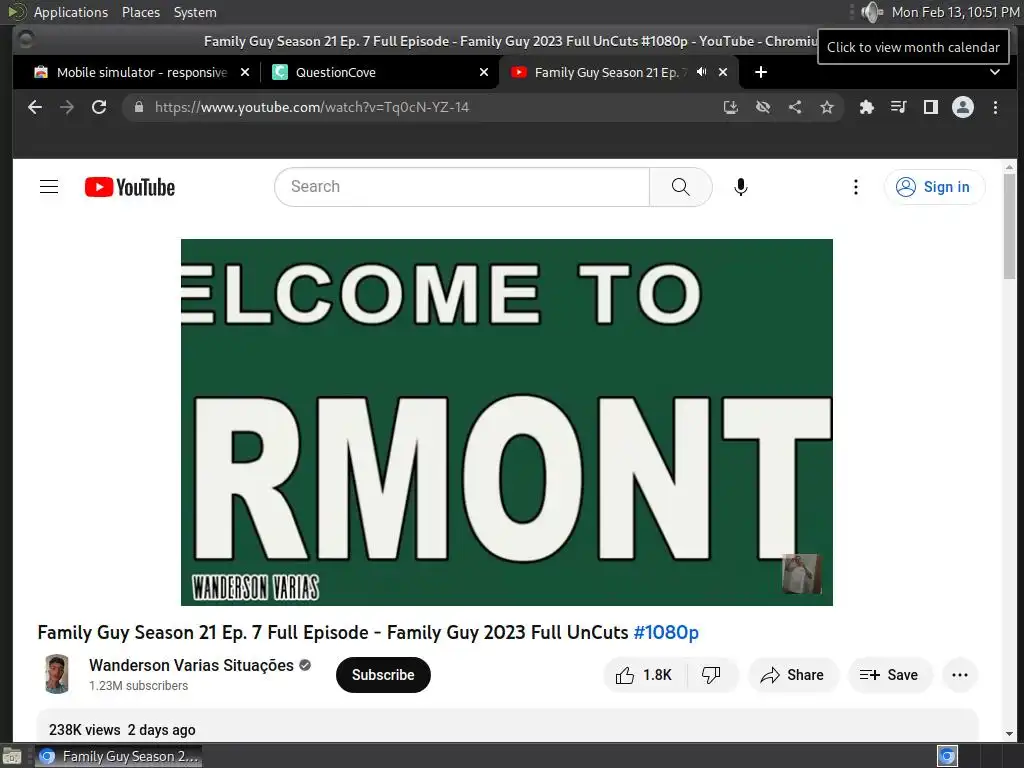Open a new browser tab
The width and height of the screenshot is (1024, 768).
[x=761, y=72]
